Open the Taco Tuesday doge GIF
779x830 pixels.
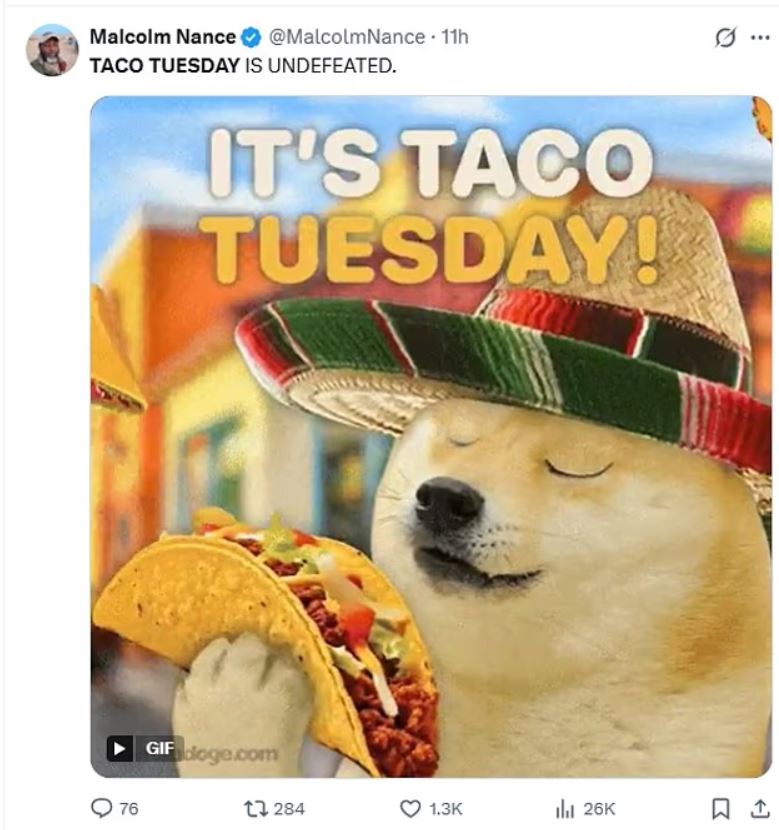(x=431, y=436)
